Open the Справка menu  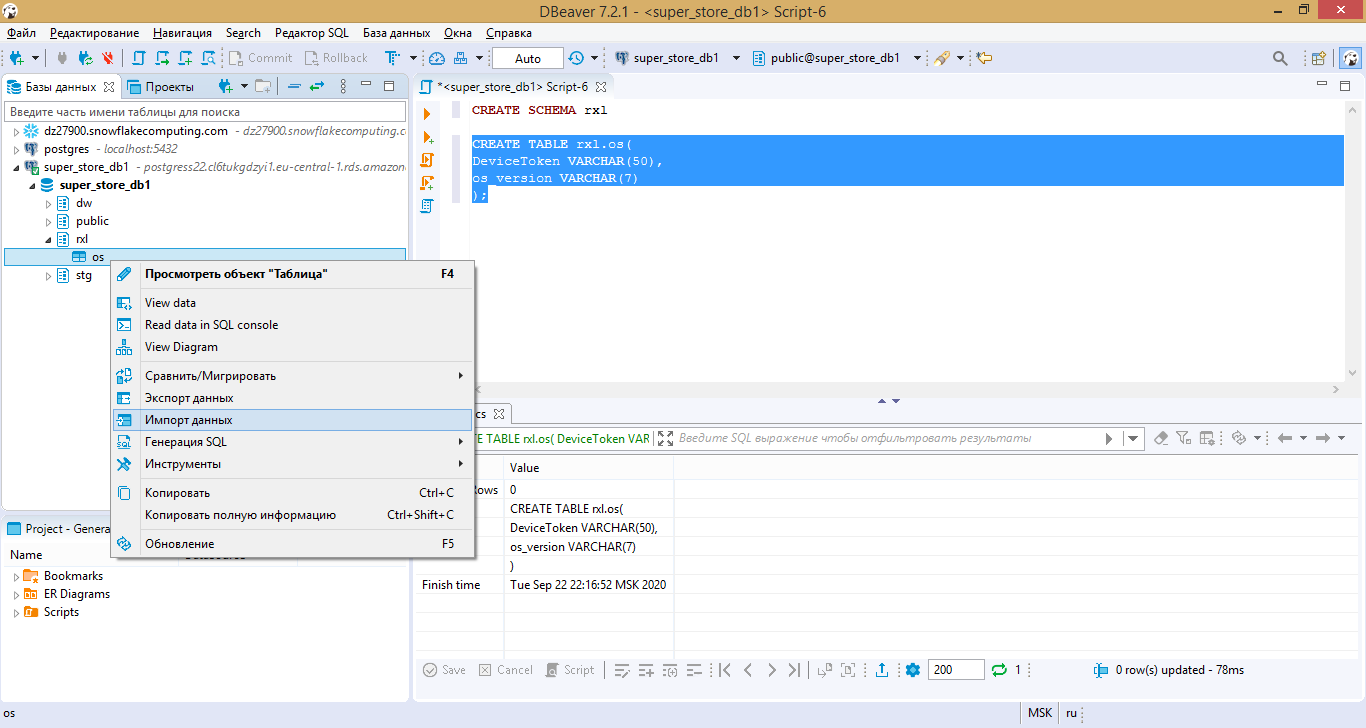tap(509, 33)
